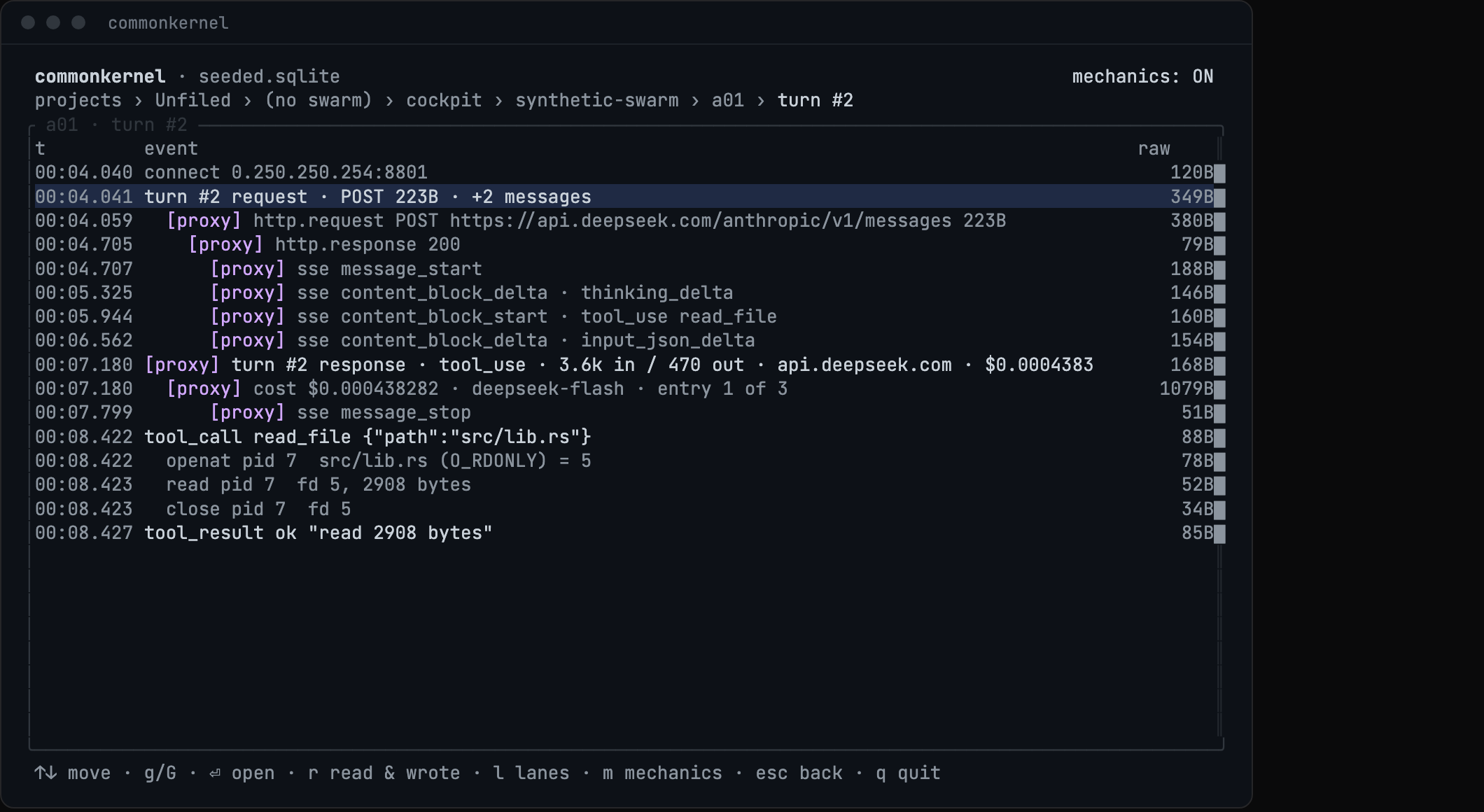1484x812 pixels.
Task: Open the cockpit breadcrumb segment
Action: (444, 100)
